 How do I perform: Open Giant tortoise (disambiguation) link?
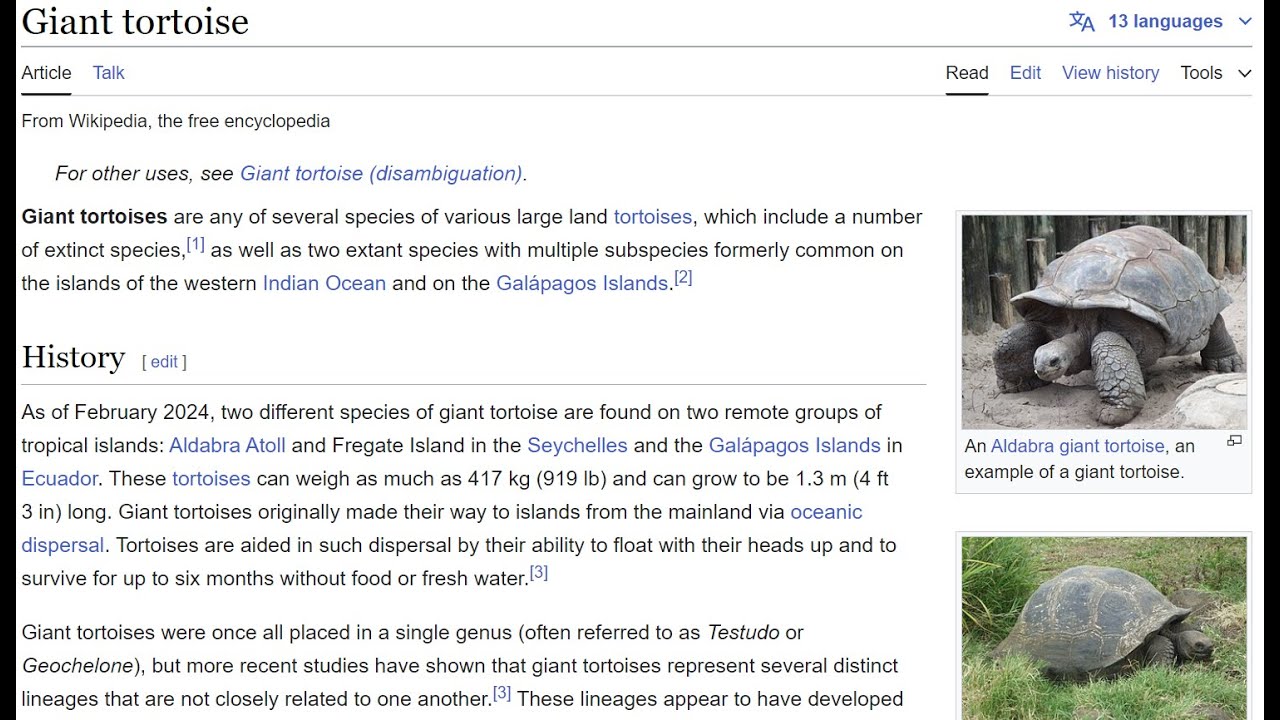tap(381, 174)
